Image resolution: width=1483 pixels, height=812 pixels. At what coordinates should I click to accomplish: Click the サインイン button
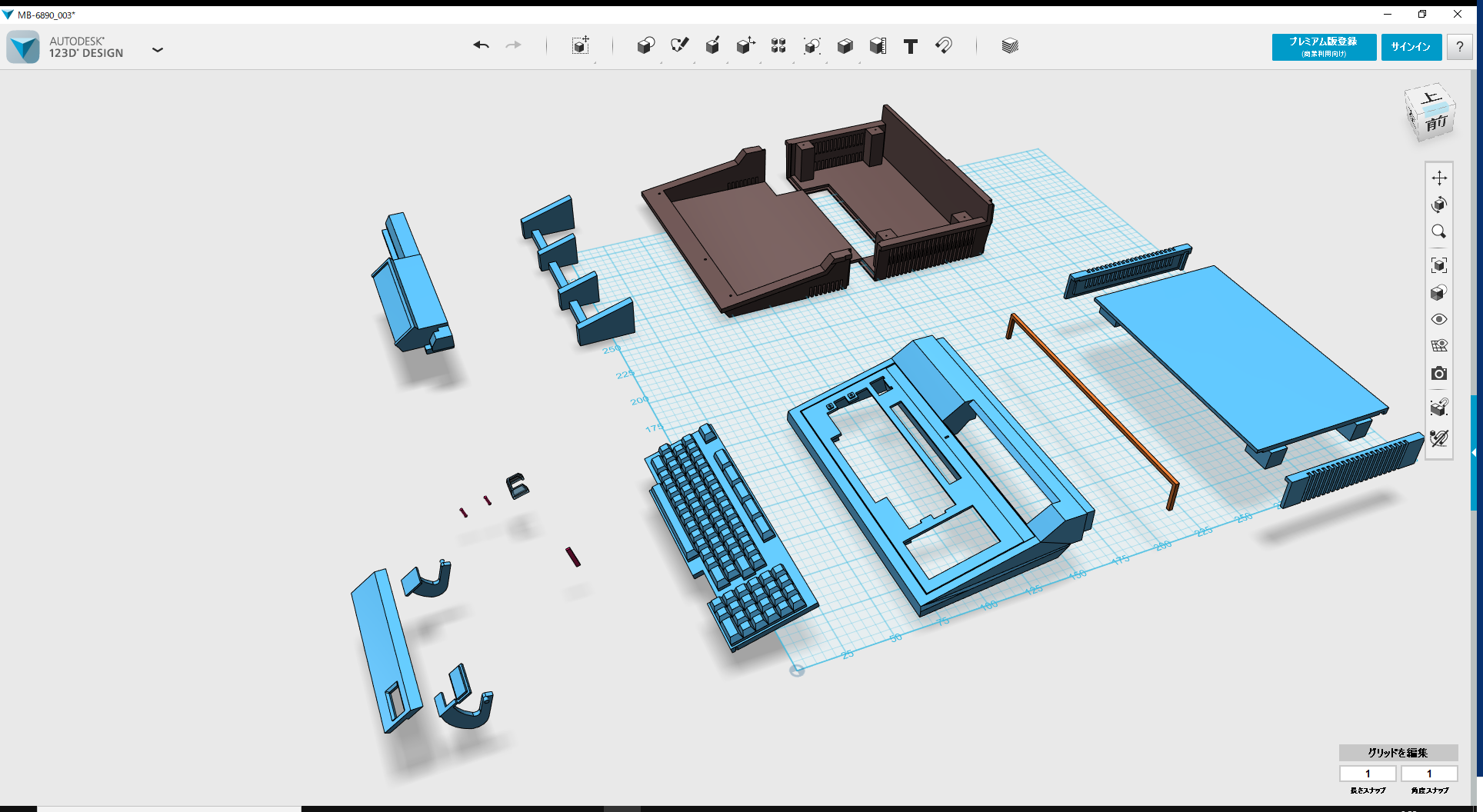click(1411, 46)
